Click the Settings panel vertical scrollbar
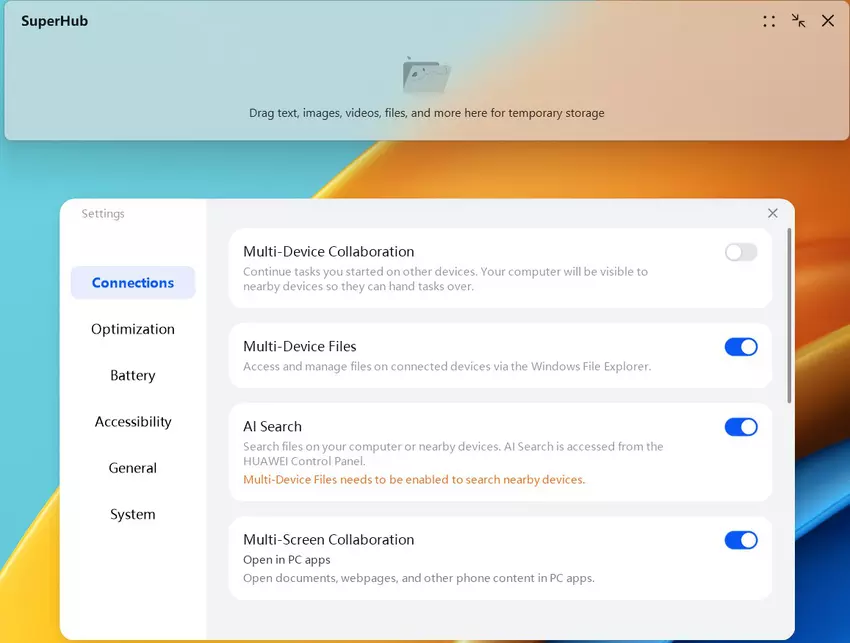The width and height of the screenshot is (850, 643). click(789, 315)
